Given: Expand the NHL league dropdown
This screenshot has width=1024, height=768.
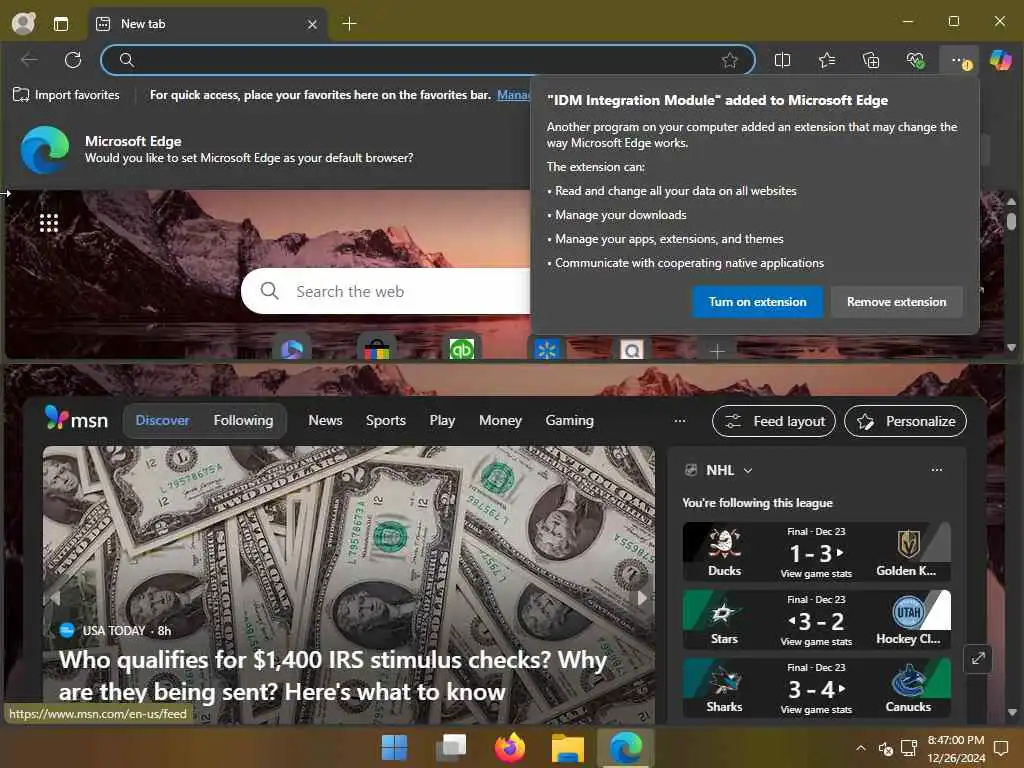Looking at the screenshot, I should [748, 470].
